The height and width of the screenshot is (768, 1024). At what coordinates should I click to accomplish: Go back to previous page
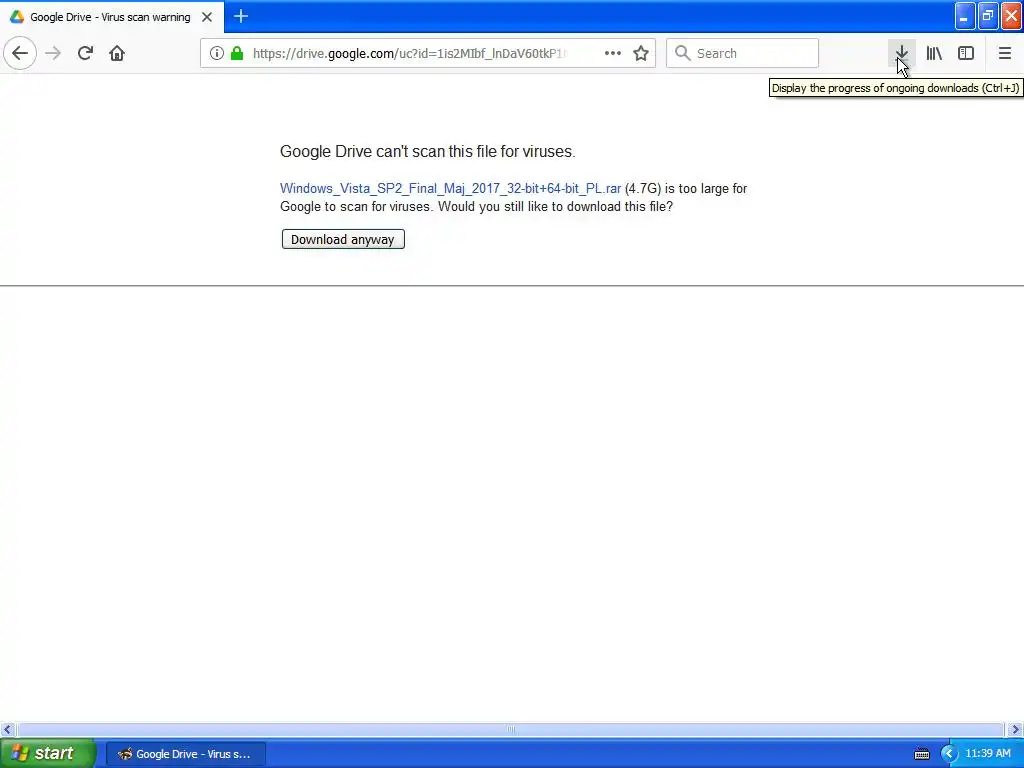(x=20, y=53)
